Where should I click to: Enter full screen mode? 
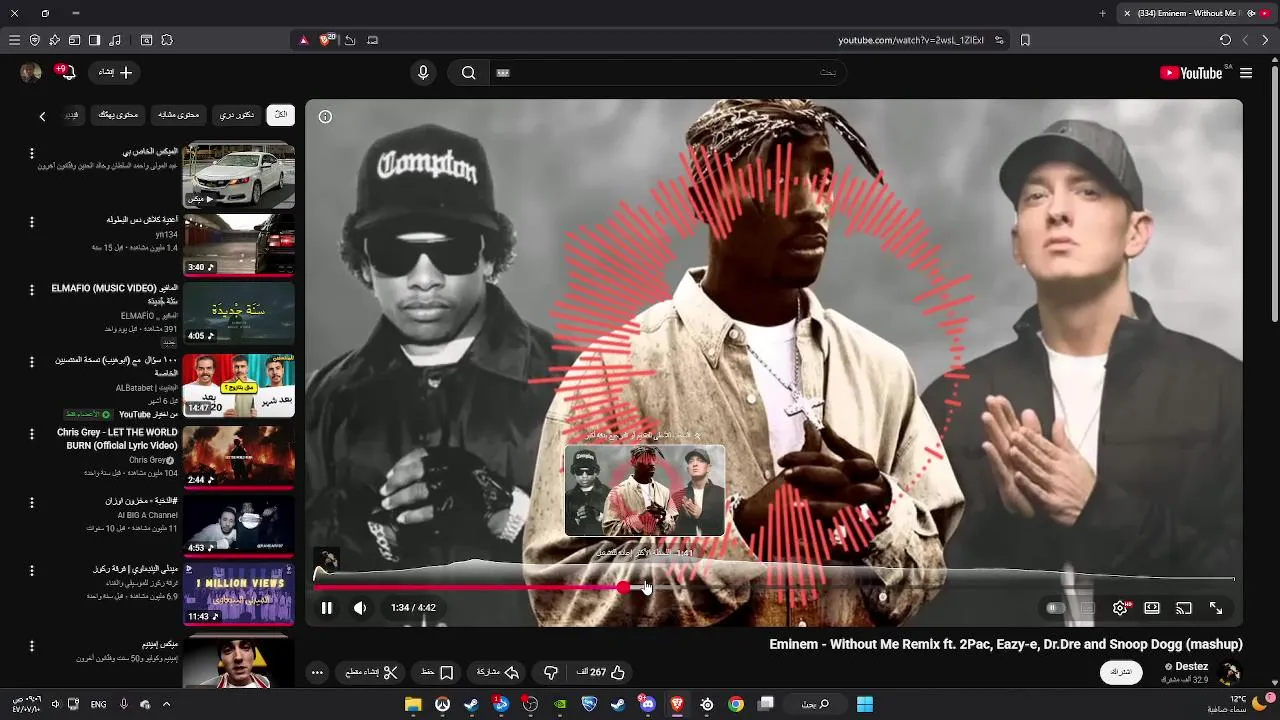pos(1216,608)
